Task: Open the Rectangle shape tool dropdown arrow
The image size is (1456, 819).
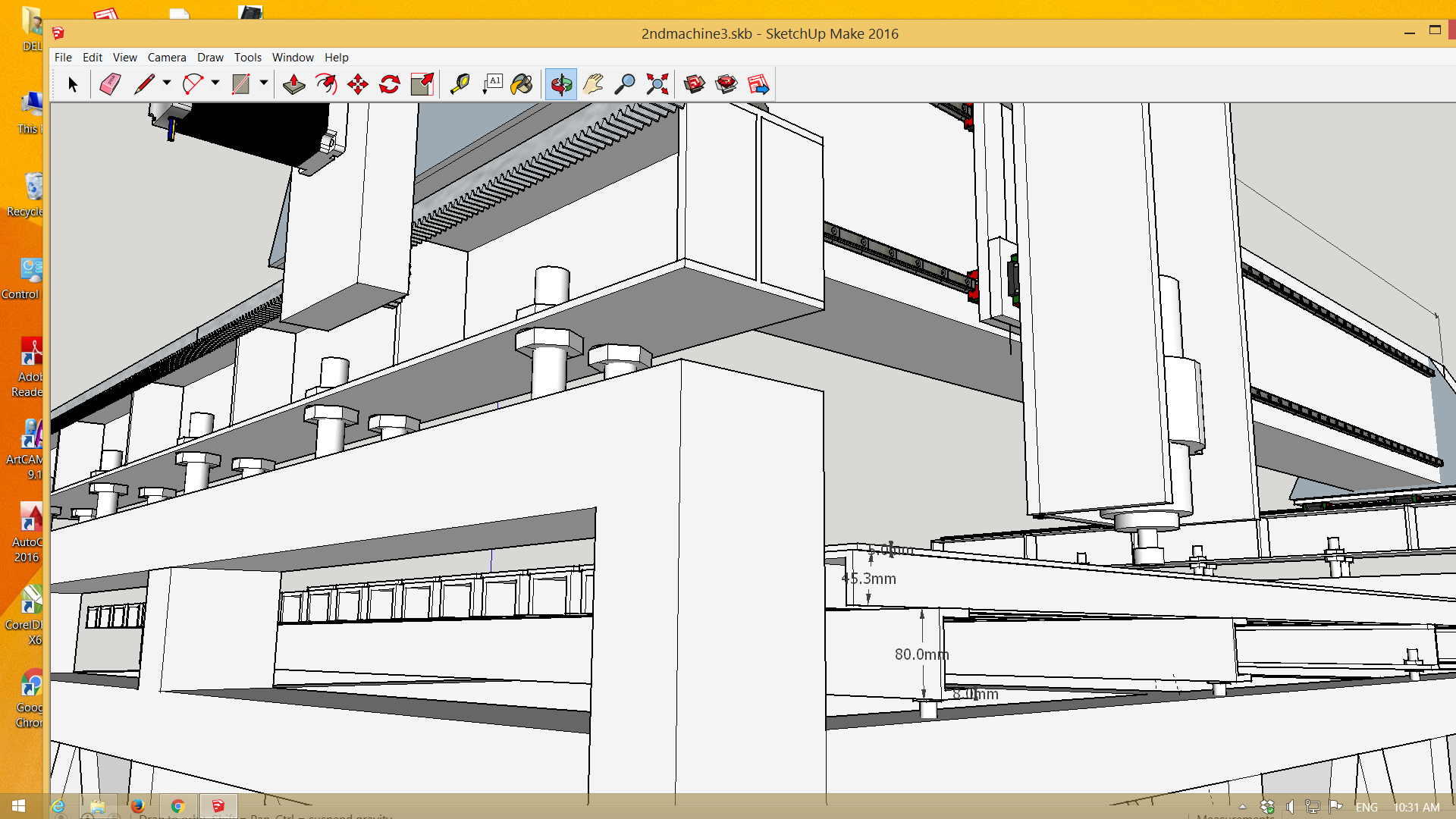Action: [x=264, y=83]
